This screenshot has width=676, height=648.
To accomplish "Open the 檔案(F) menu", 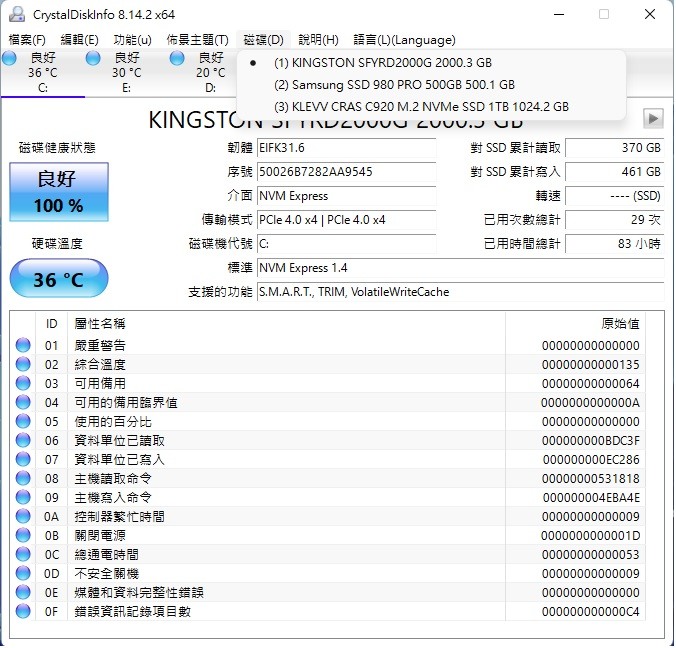I will point(27,40).
